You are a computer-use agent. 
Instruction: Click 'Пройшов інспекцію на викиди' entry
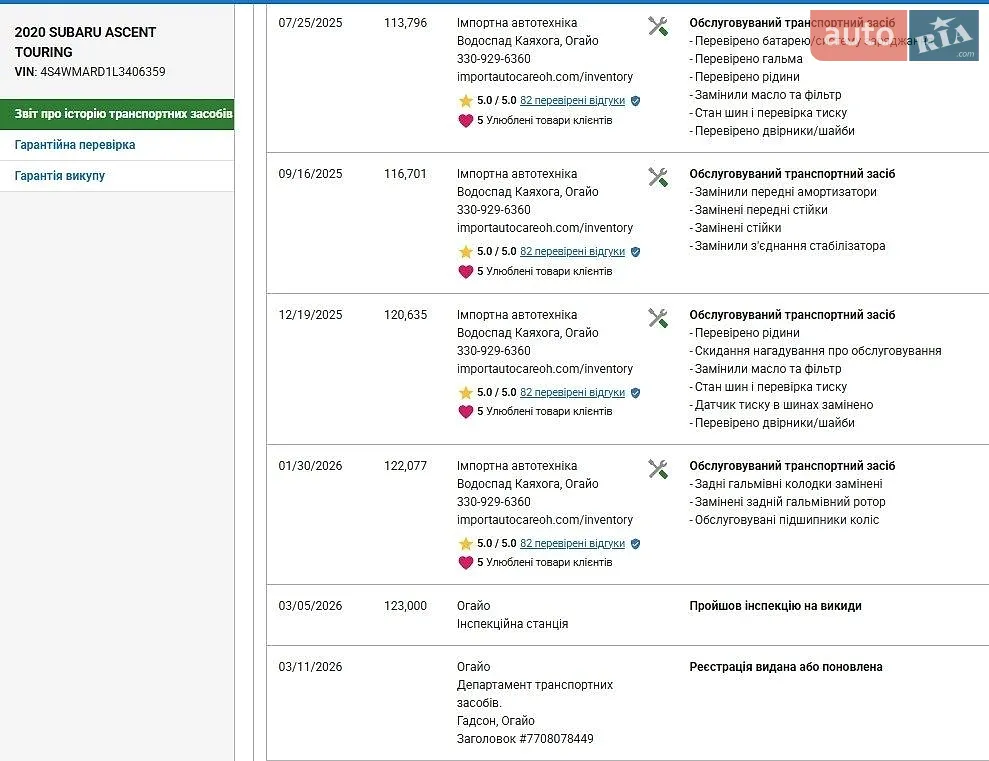tap(775, 606)
